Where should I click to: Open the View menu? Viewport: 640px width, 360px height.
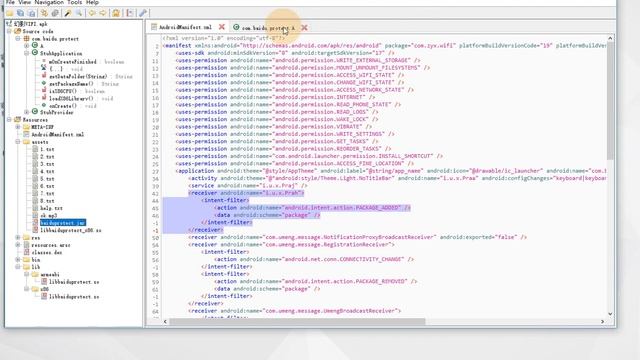24,2
